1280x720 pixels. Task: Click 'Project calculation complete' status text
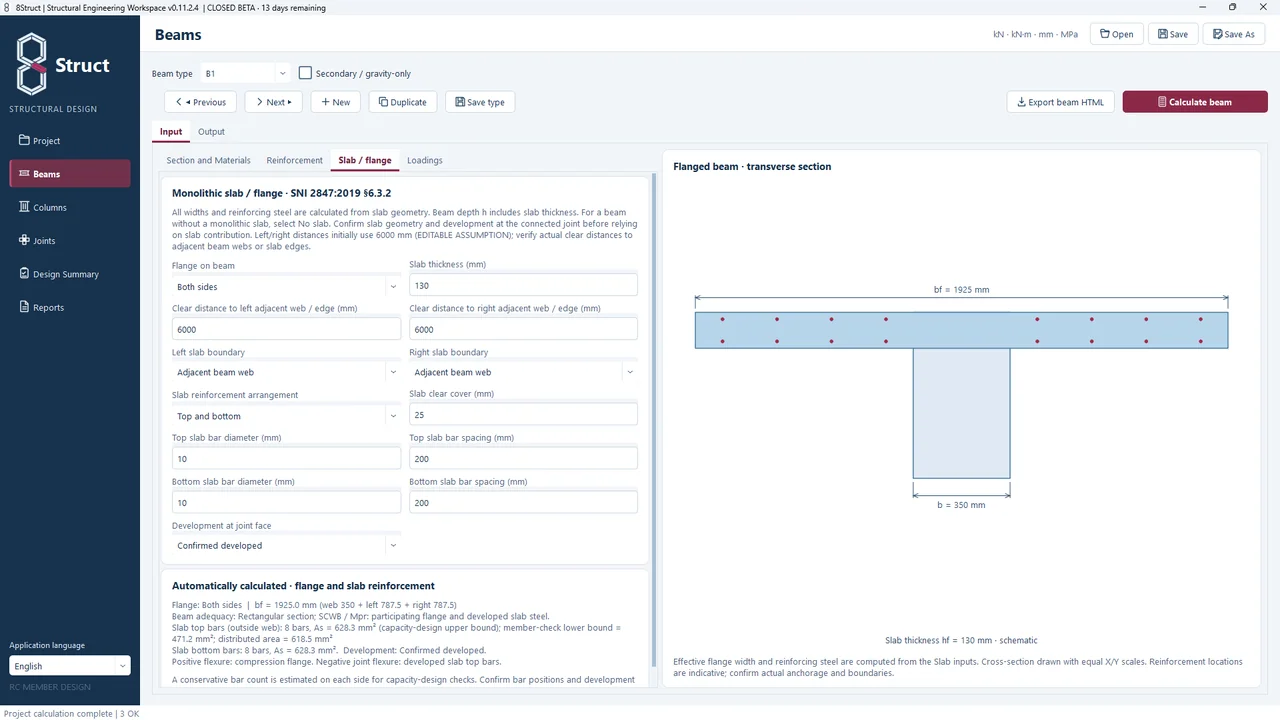click(x=60, y=713)
